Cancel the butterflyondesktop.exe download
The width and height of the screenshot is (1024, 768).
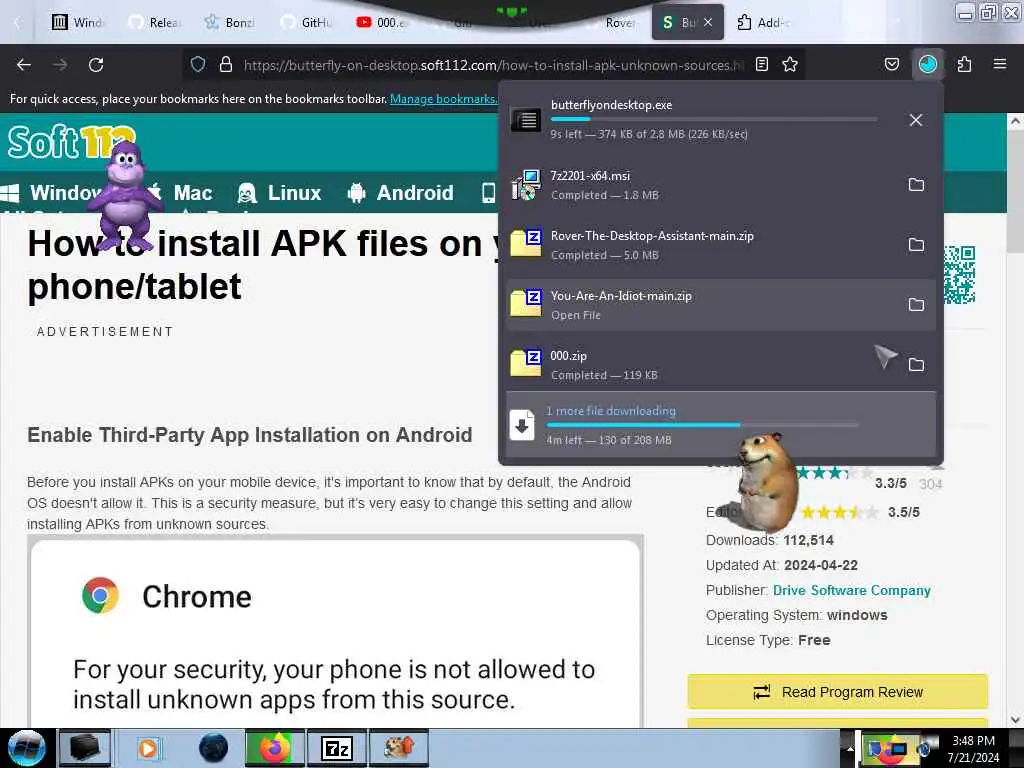[916, 120]
